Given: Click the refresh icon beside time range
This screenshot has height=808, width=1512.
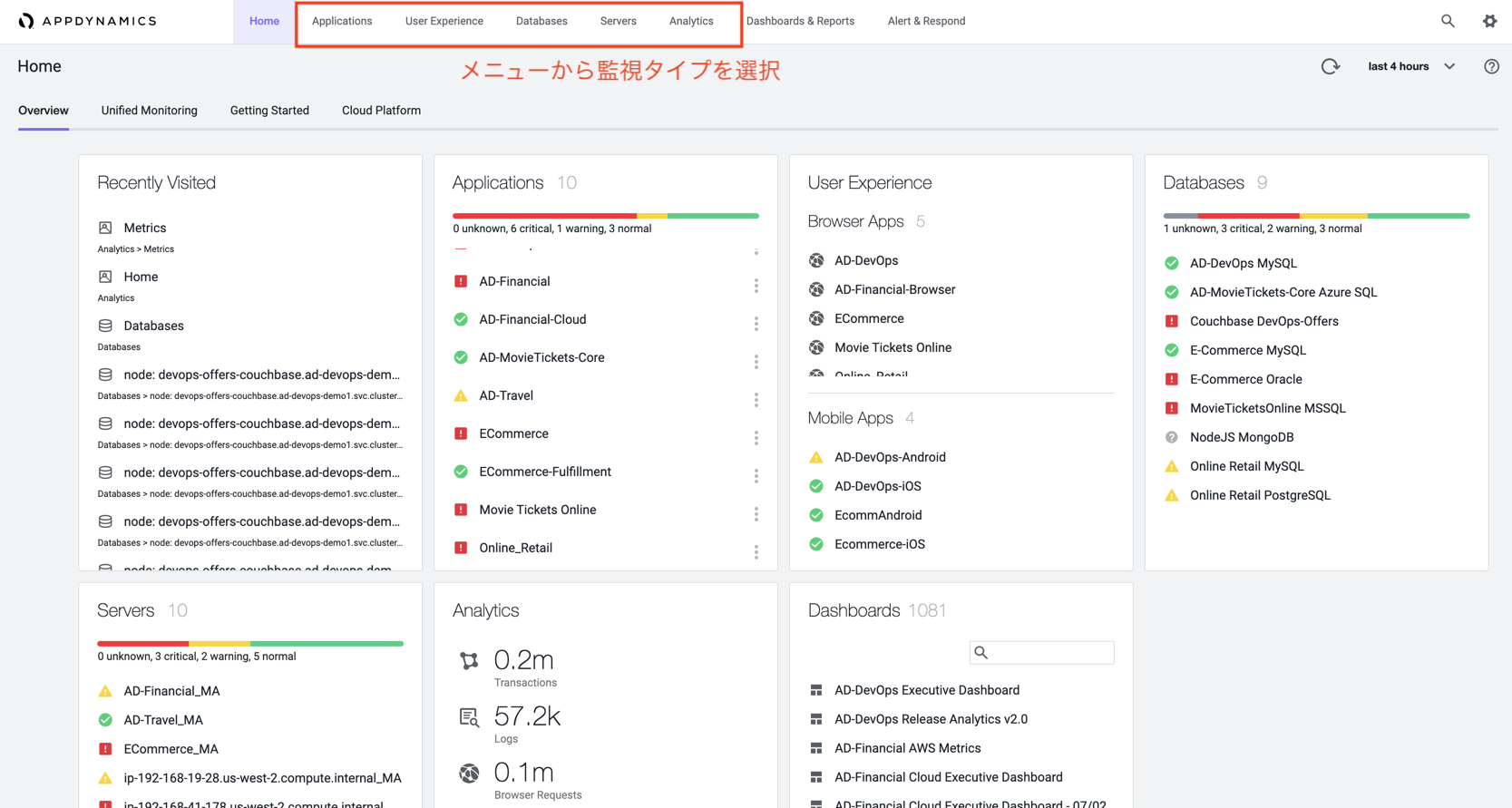Looking at the screenshot, I should pyautogui.click(x=1330, y=66).
